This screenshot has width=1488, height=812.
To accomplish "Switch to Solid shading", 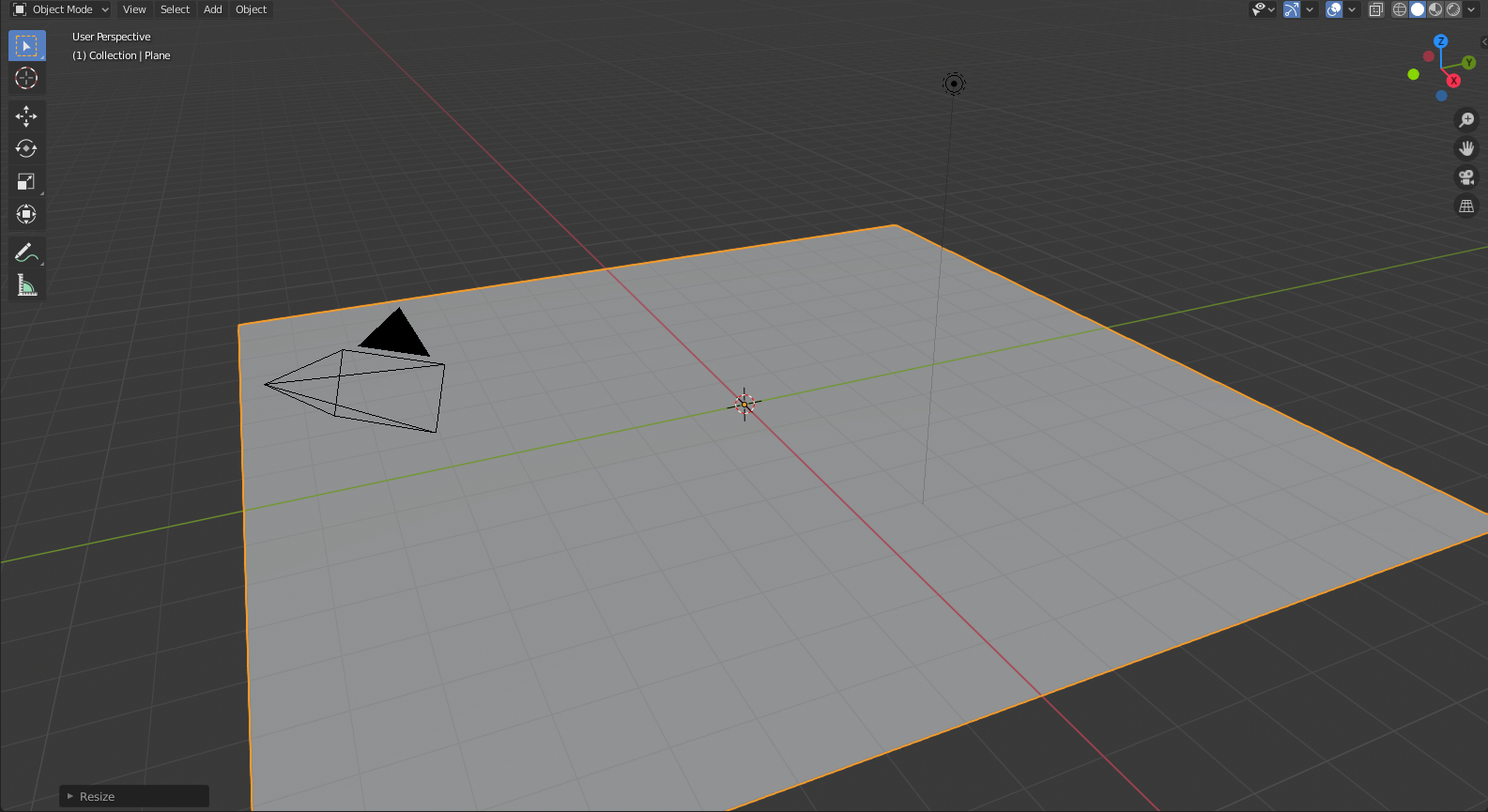I will click(x=1418, y=9).
